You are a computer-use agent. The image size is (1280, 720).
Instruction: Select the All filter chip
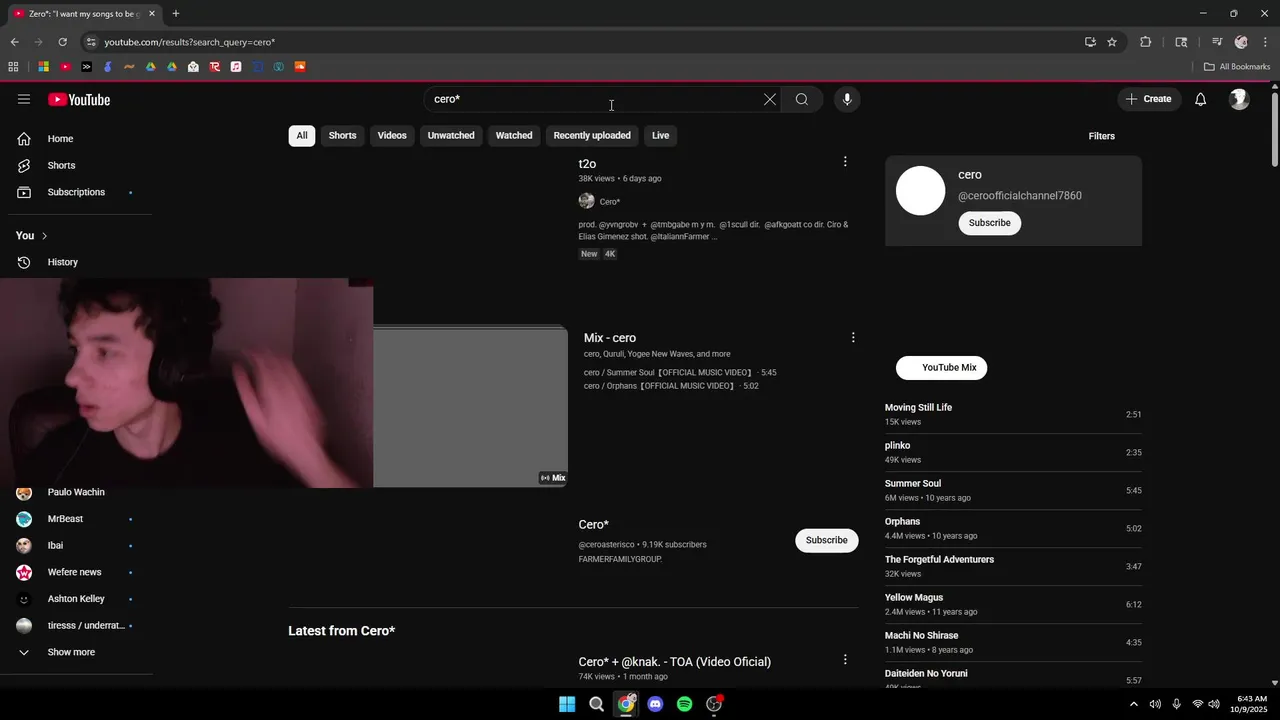(x=302, y=135)
